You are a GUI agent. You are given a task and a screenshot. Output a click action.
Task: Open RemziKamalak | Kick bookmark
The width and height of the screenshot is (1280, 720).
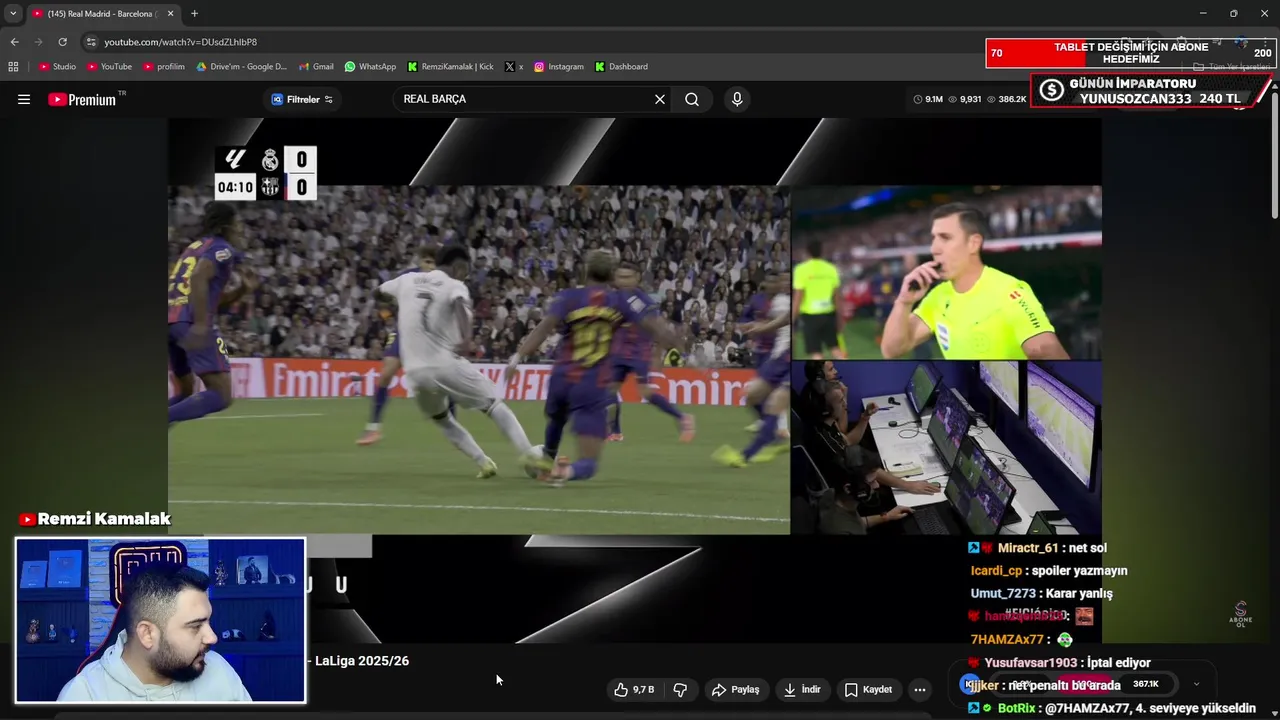pos(450,67)
